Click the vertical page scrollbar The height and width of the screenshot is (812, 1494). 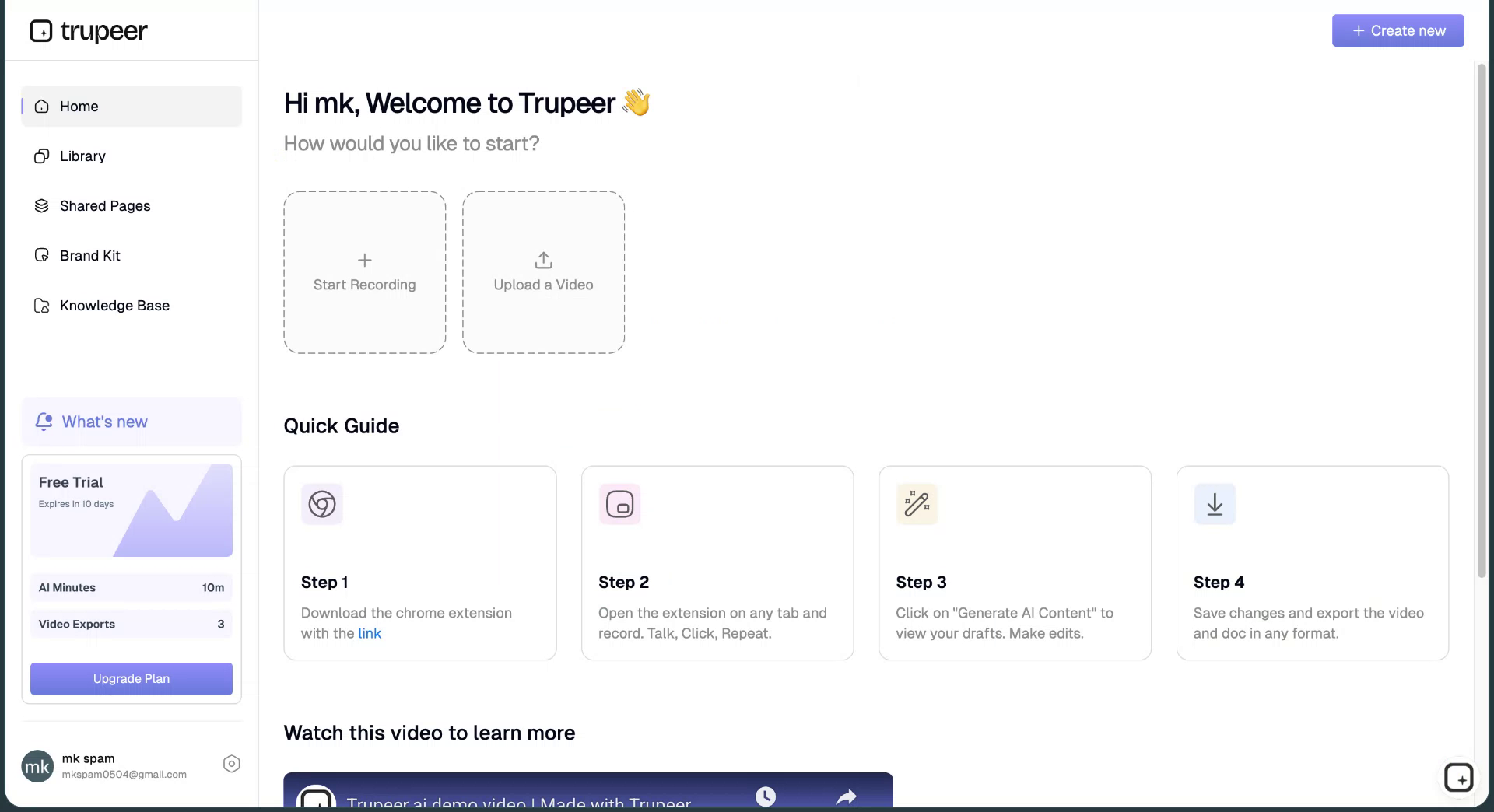pyautogui.click(x=1482, y=319)
